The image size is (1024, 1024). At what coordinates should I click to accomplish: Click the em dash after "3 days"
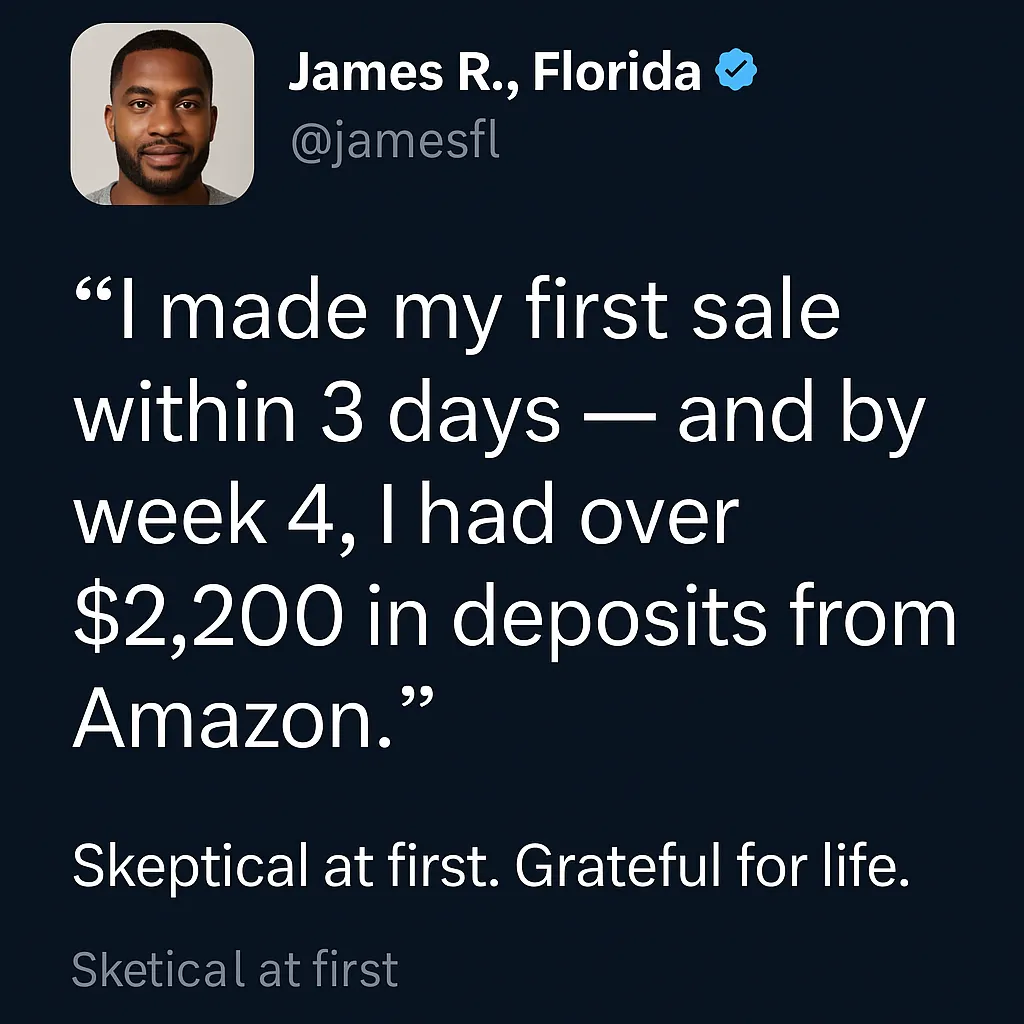[618, 417]
